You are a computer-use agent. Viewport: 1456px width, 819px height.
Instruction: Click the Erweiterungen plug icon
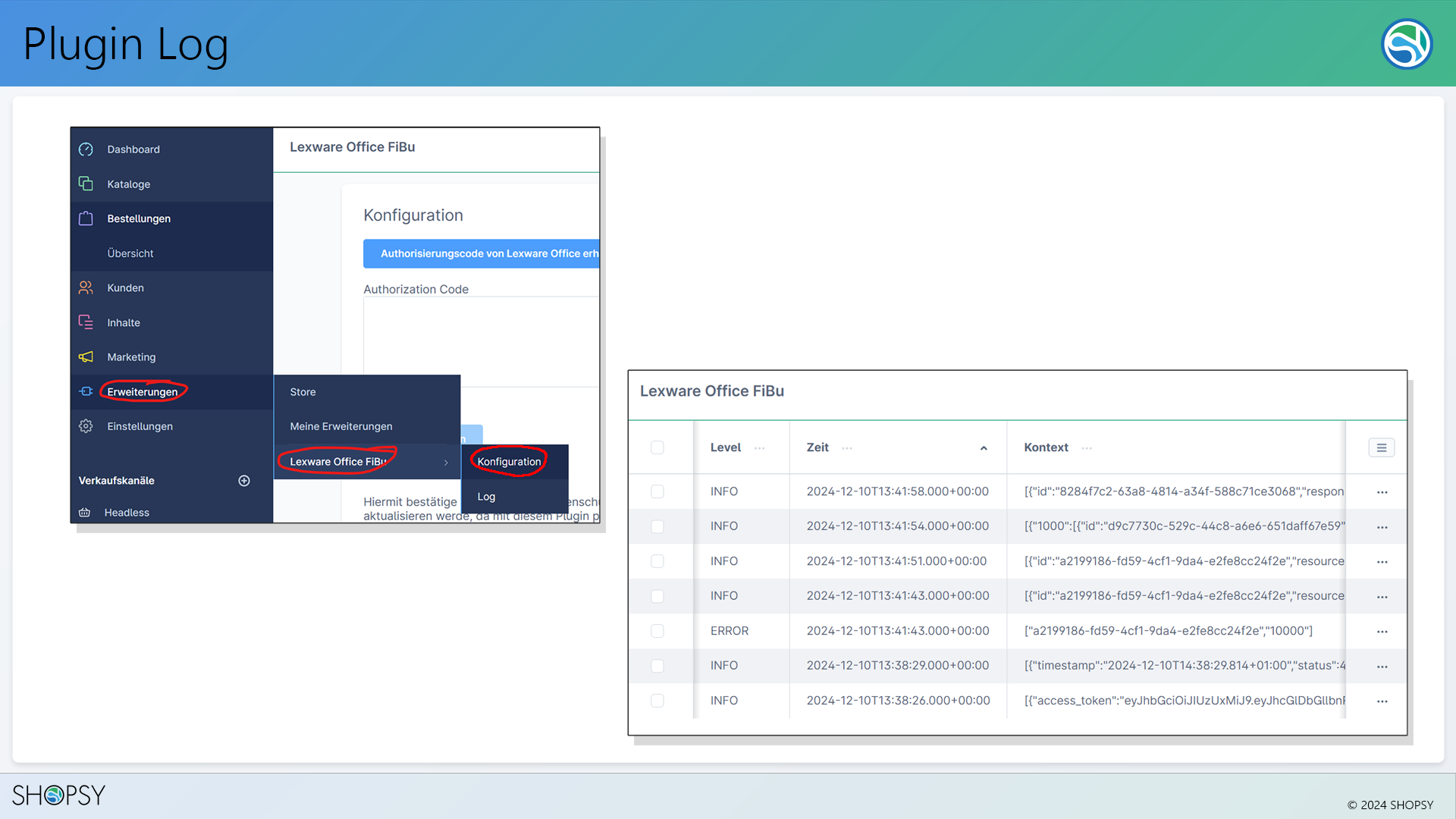(86, 391)
